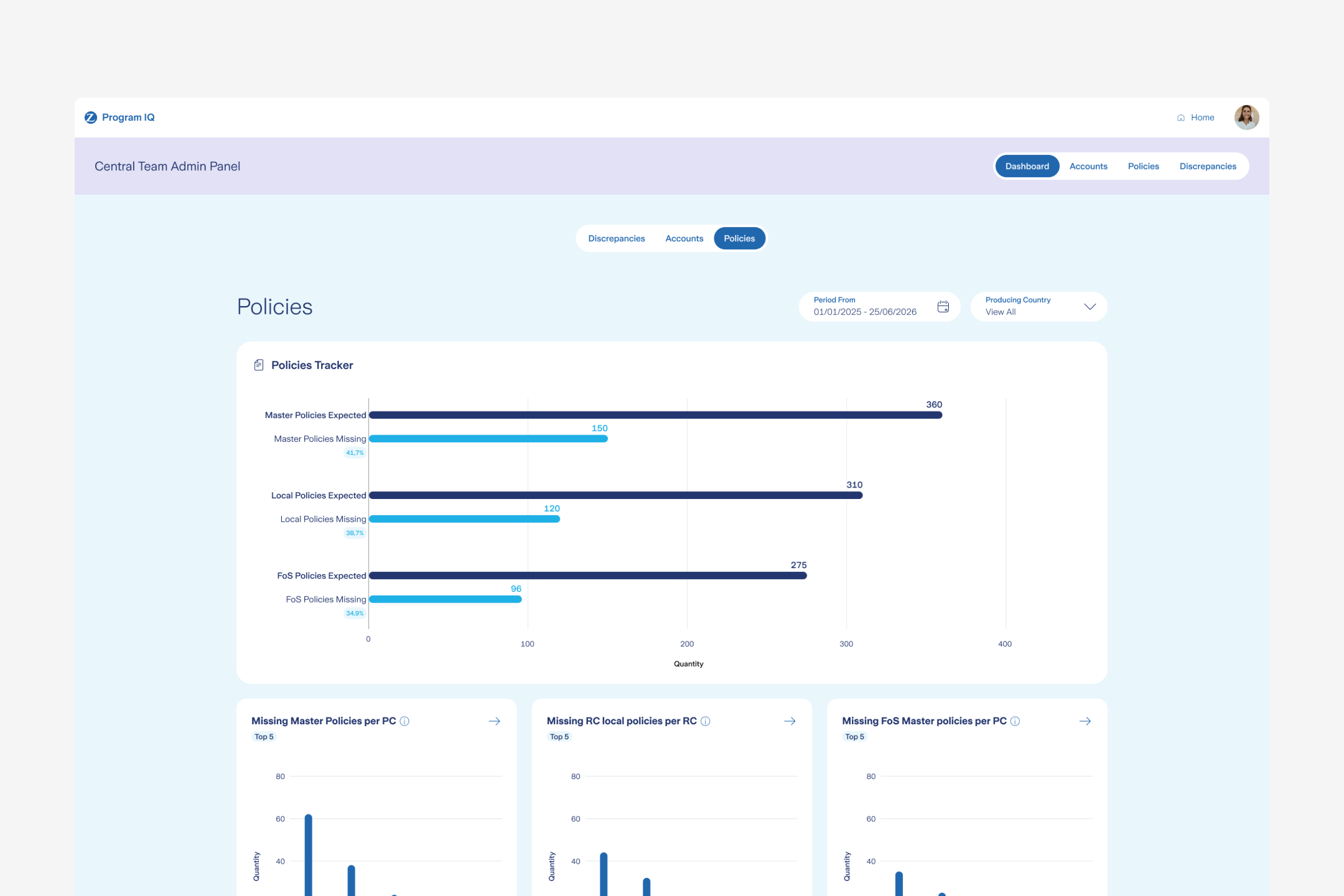Viewport: 1344px width, 896px height.
Task: Click the Policies Tracker document icon
Action: click(259, 365)
